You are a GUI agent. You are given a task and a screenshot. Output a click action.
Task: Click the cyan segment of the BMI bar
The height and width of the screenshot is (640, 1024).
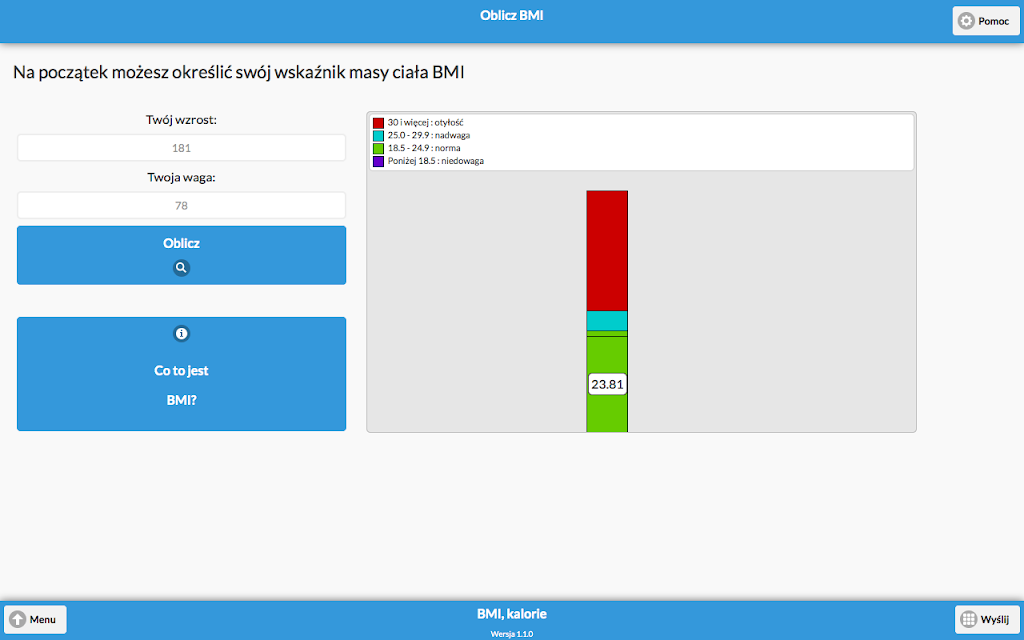point(607,321)
